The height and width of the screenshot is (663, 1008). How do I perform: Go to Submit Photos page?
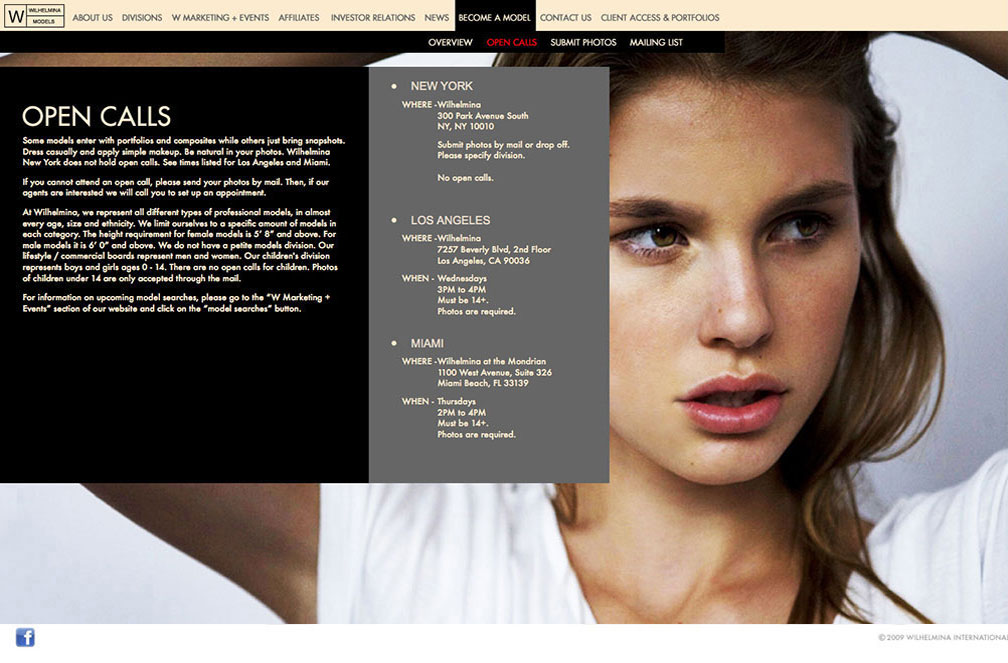583,43
